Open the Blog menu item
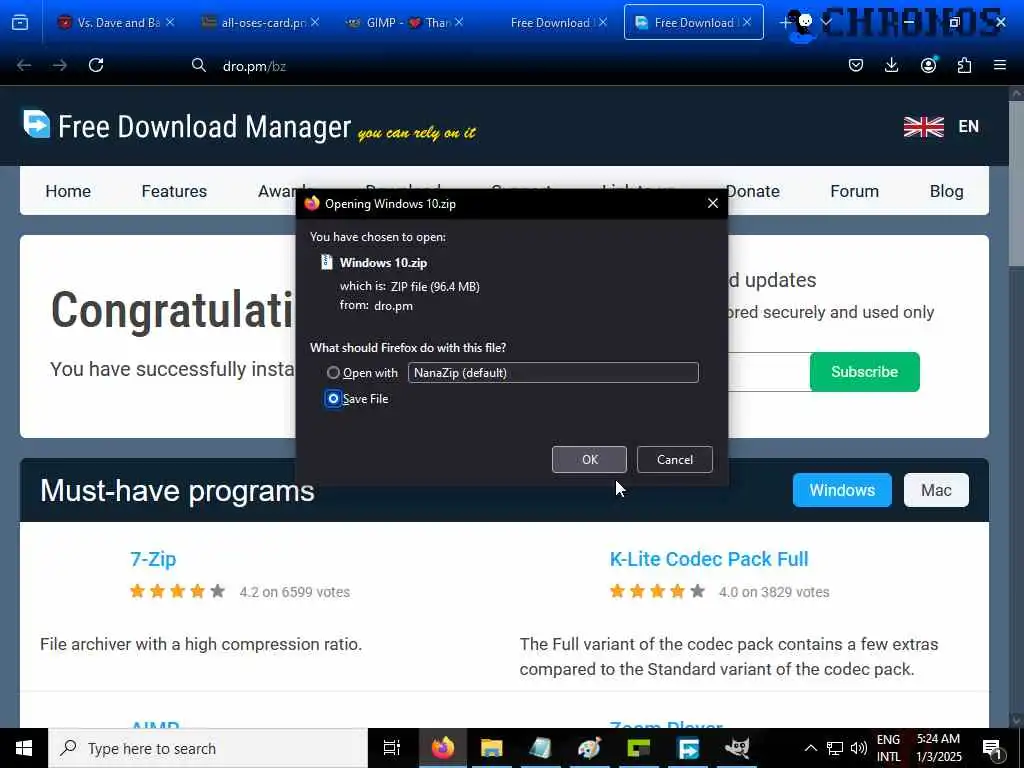The width and height of the screenshot is (1024, 768). [x=946, y=191]
